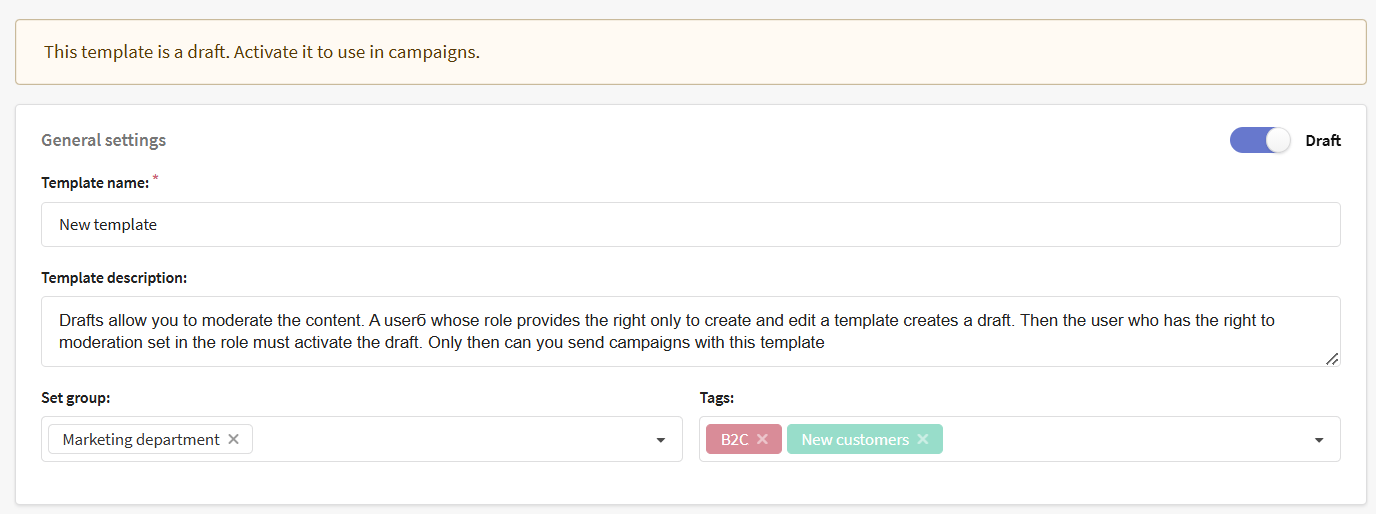1376x514 pixels.
Task: Click the Marketing department chip label
Action: (x=141, y=439)
